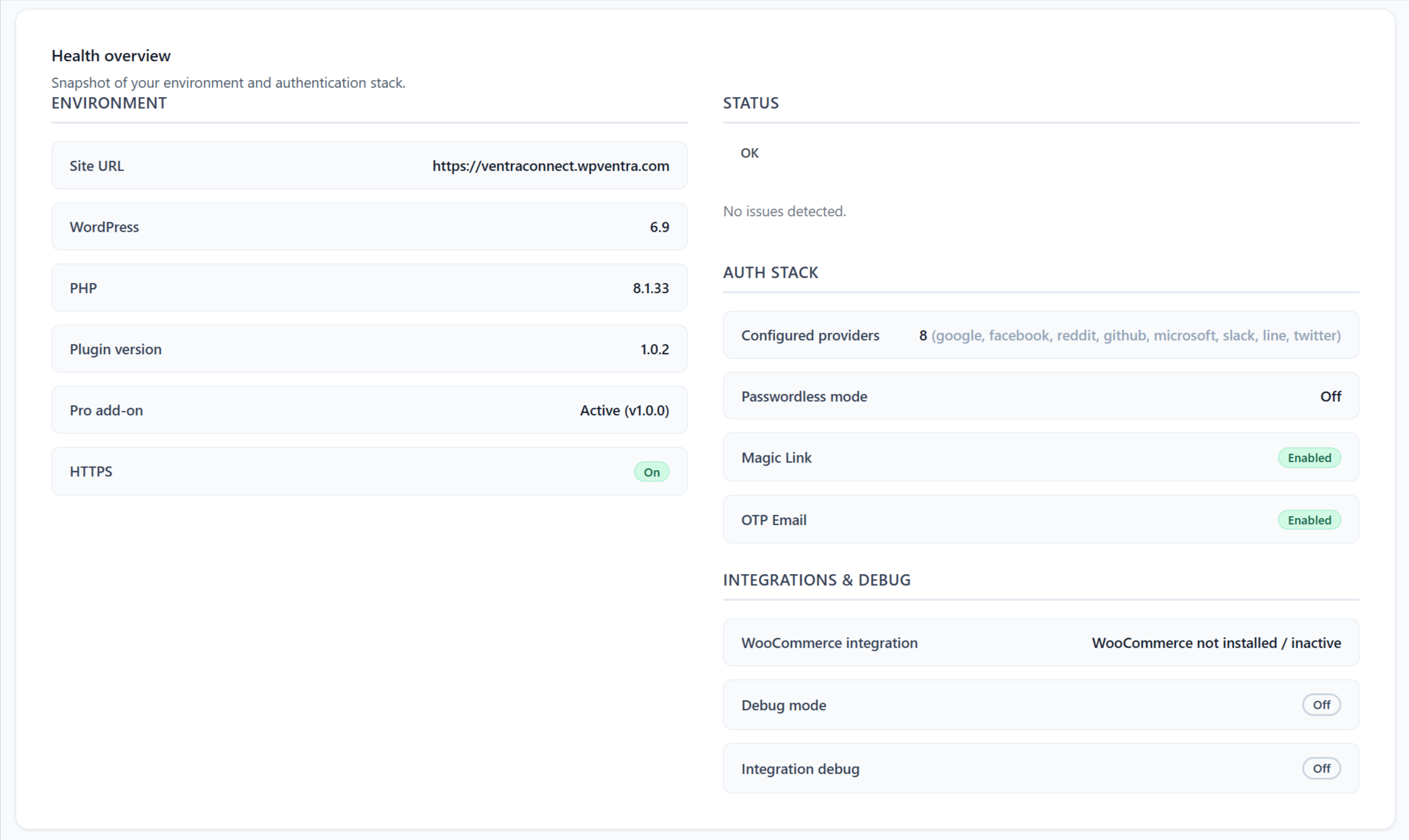Click the Environment section header
This screenshot has height=840, width=1409.
click(x=109, y=103)
